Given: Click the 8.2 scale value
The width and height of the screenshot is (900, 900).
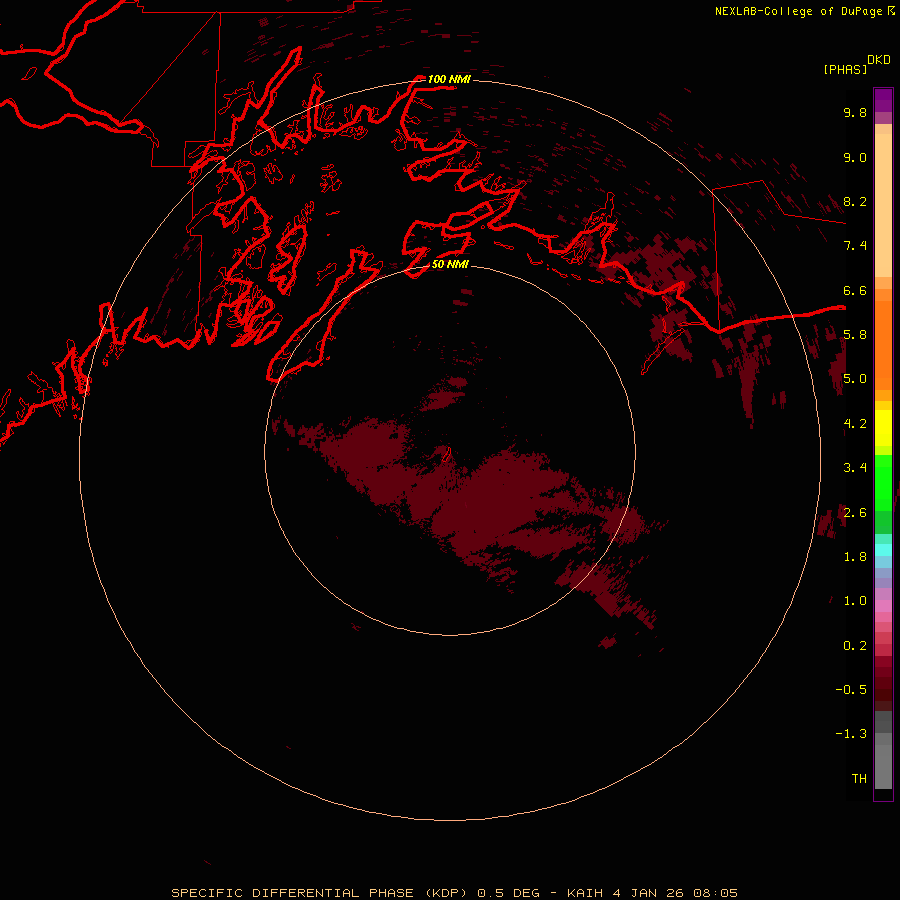Looking at the screenshot, I should [x=855, y=201].
